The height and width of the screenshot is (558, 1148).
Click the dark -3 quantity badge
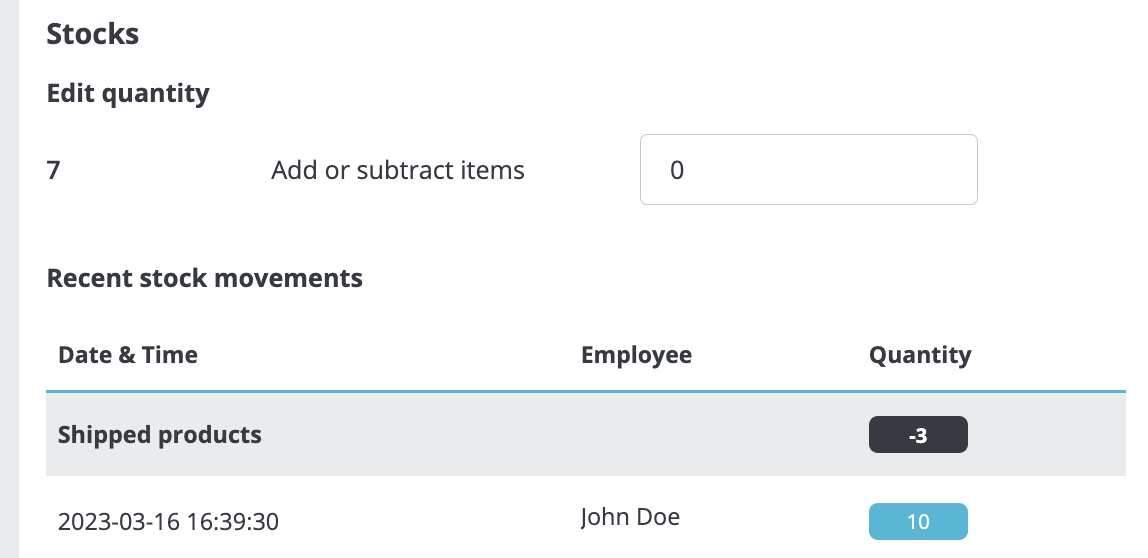[x=918, y=436]
